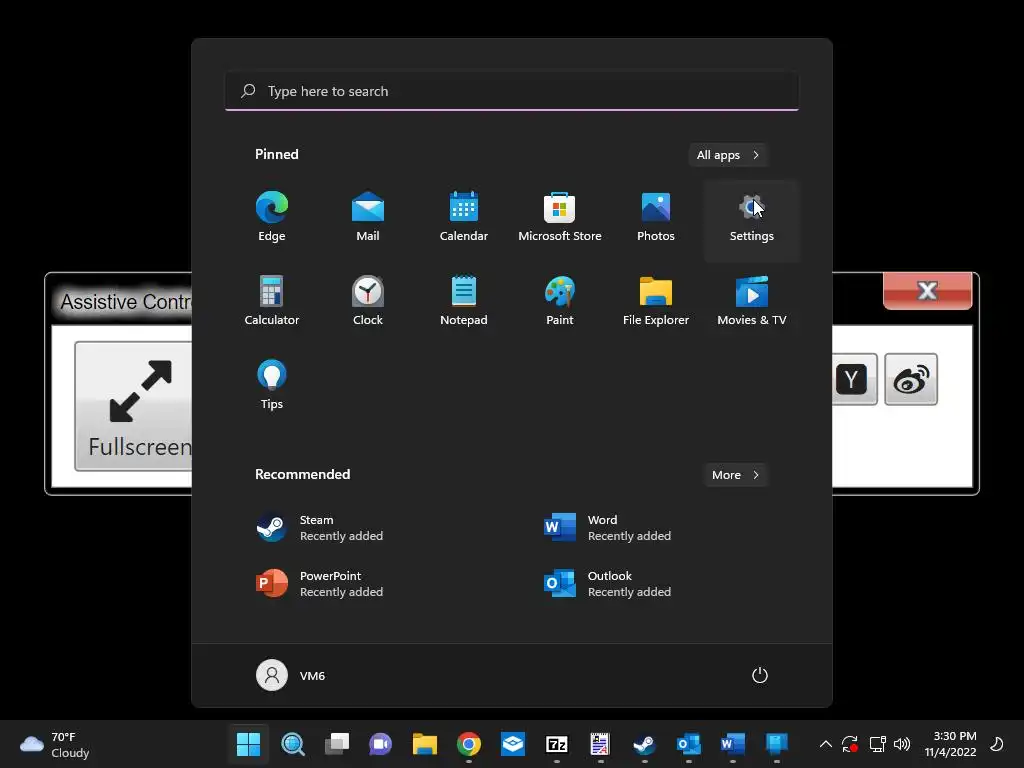Click the volume icon in system tray
Screen dimensions: 1024x768
pos(902,744)
